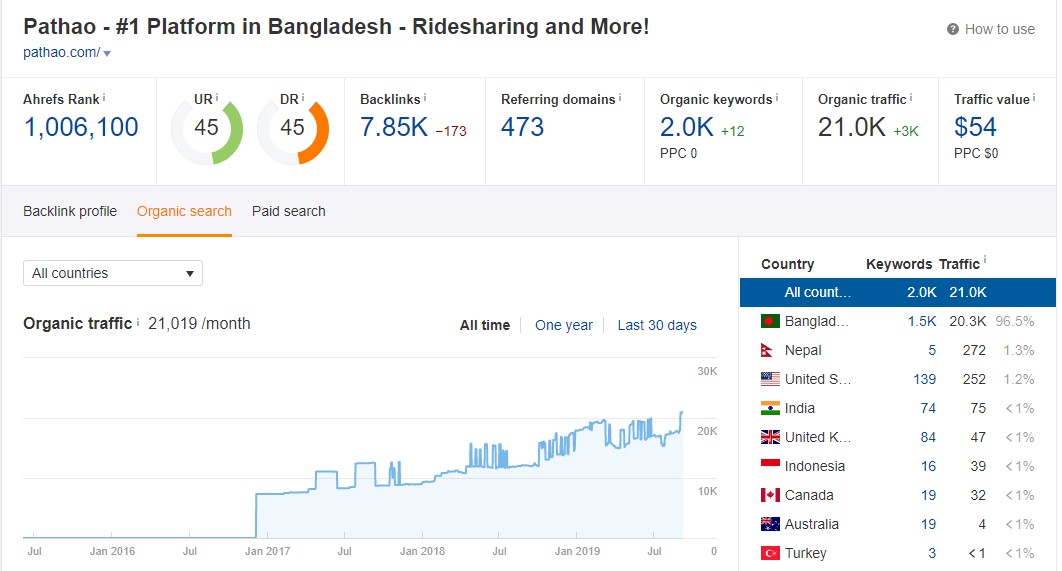
Task: Click the Traffic column info icon
Action: [x=984, y=259]
